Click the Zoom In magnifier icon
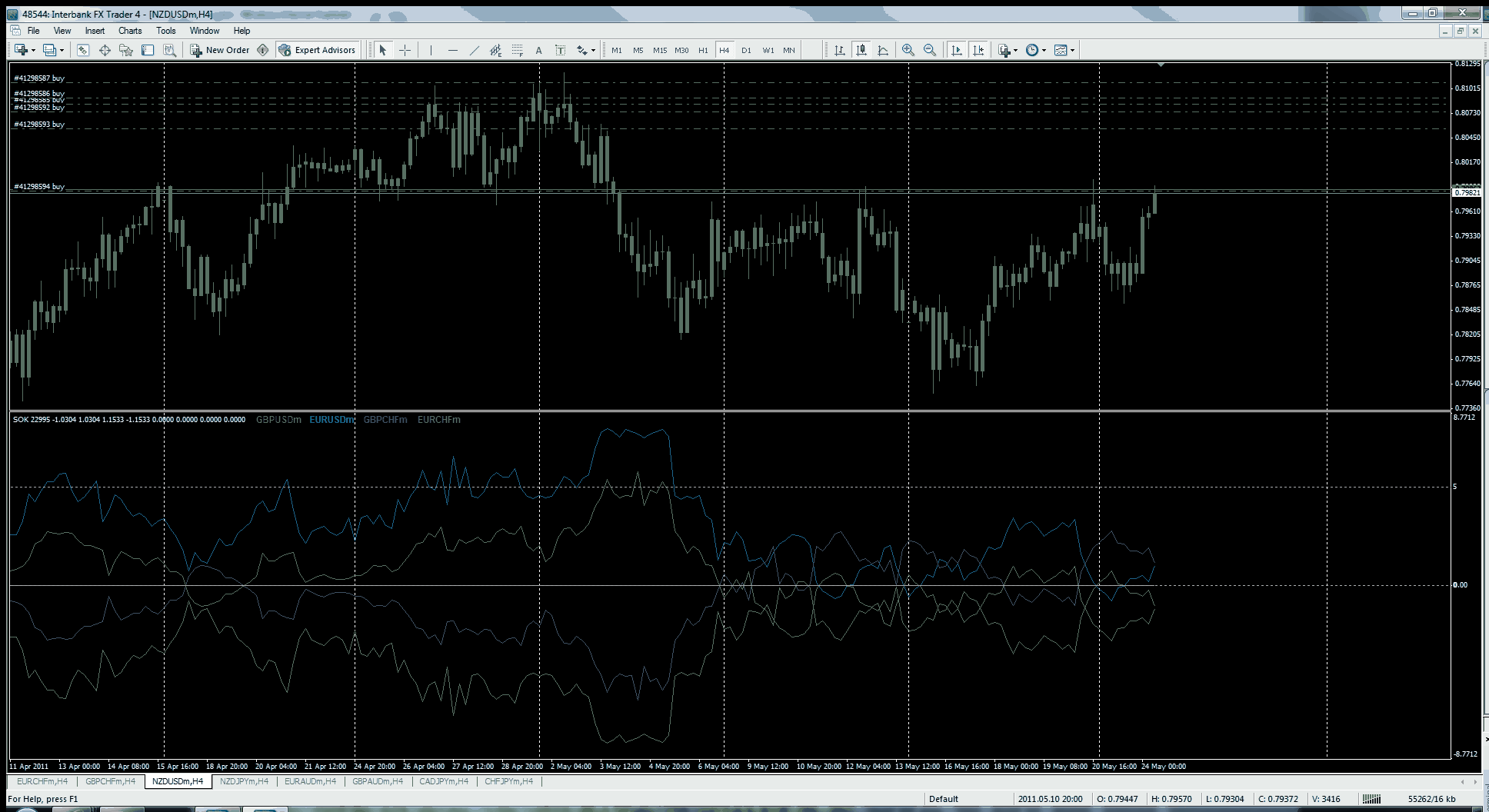The width and height of the screenshot is (1489, 812). click(908, 51)
